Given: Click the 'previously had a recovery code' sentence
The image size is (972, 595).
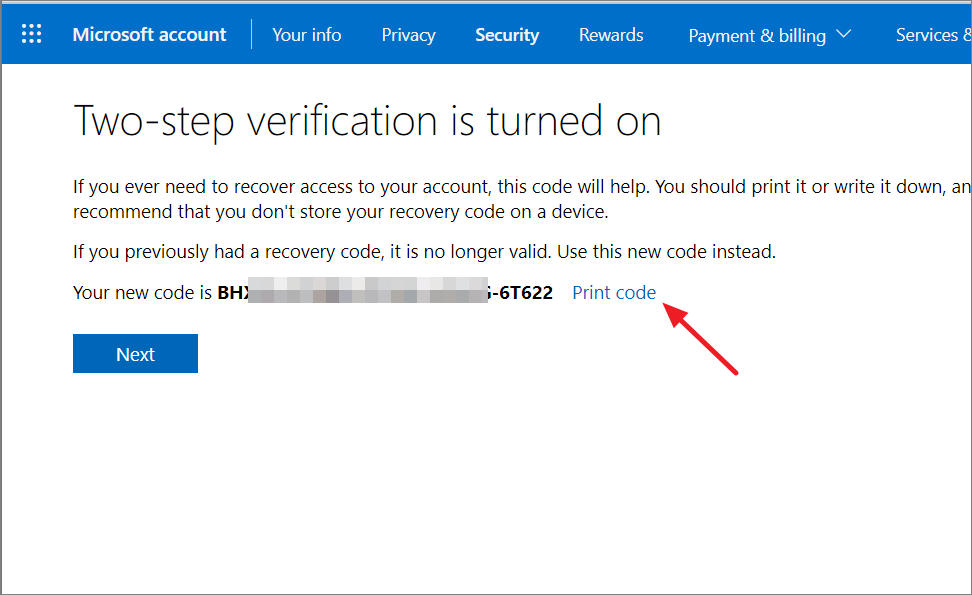Looking at the screenshot, I should click(425, 252).
